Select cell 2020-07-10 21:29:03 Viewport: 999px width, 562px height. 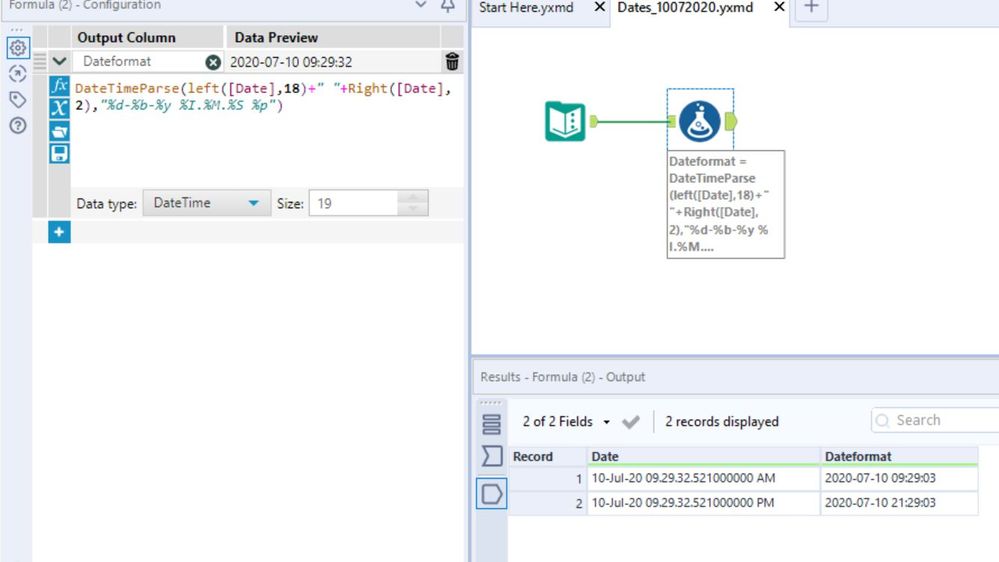(899, 503)
